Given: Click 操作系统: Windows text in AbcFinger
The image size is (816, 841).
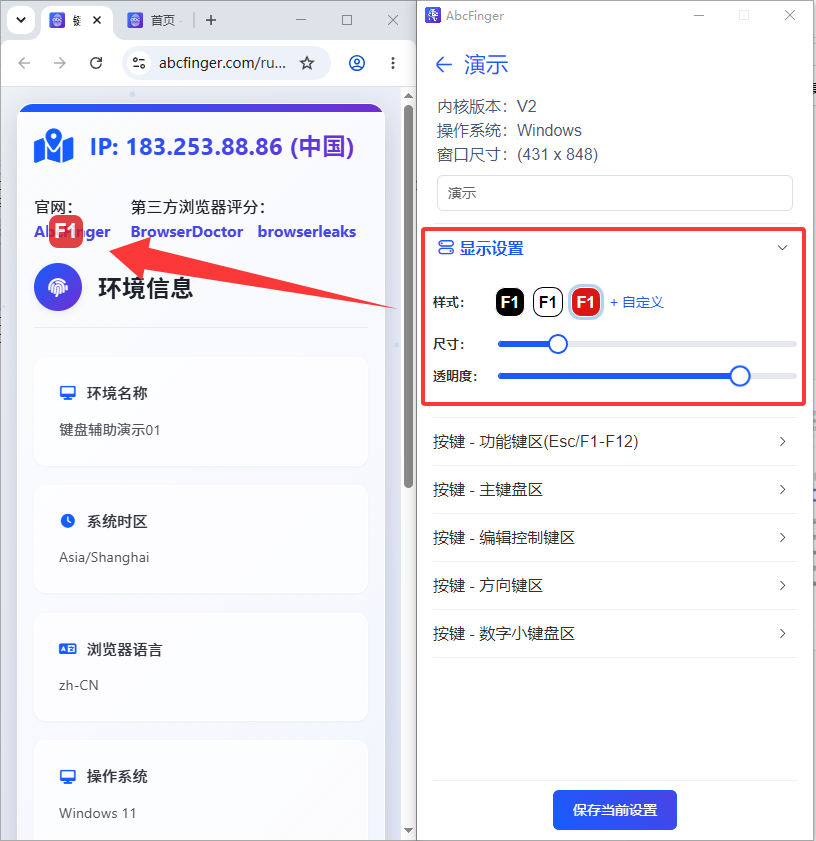Looking at the screenshot, I should point(509,130).
